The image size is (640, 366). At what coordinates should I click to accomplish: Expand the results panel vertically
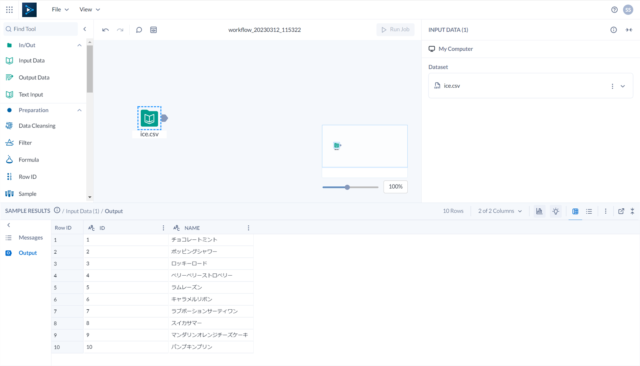632,211
